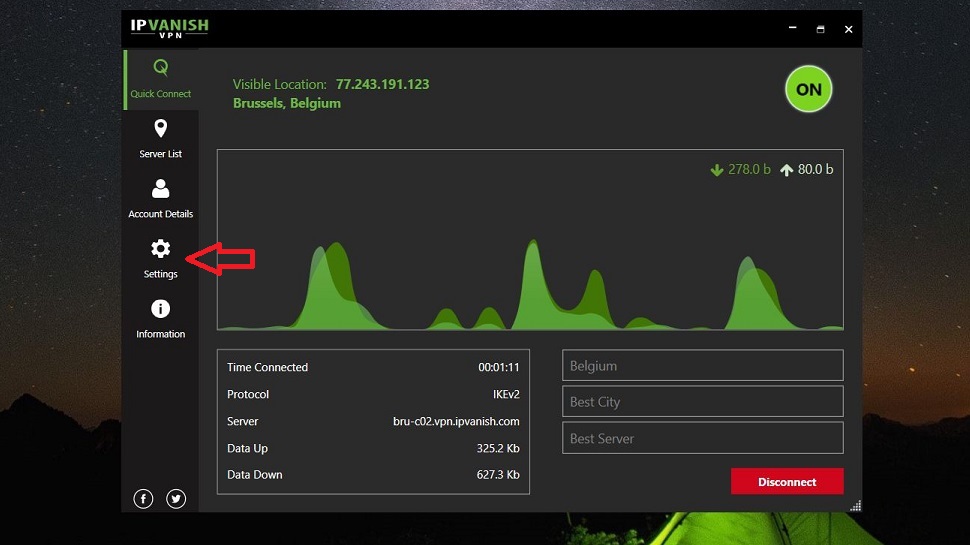This screenshot has height=545, width=970.
Task: Click the IP address 77.243.191.123
Action: 382,84
